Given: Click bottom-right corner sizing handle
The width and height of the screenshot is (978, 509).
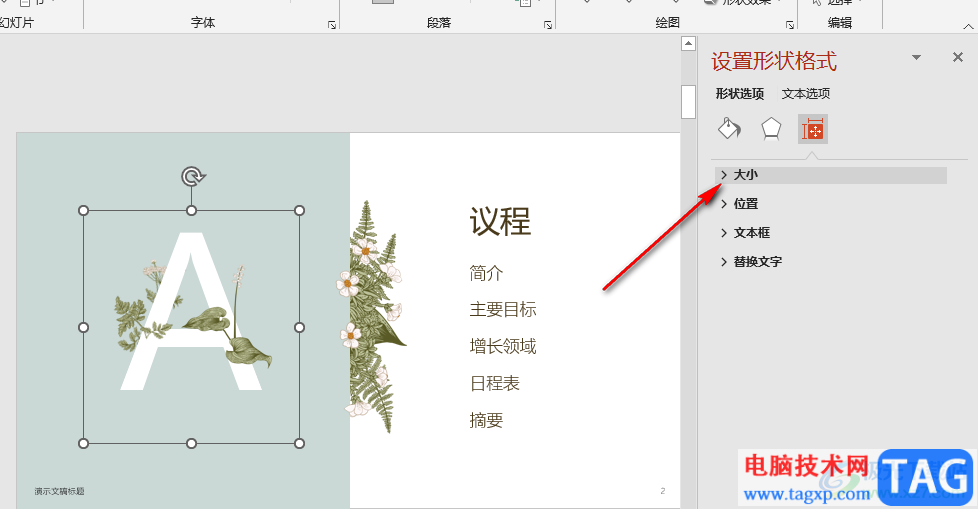Looking at the screenshot, I should point(299,444).
